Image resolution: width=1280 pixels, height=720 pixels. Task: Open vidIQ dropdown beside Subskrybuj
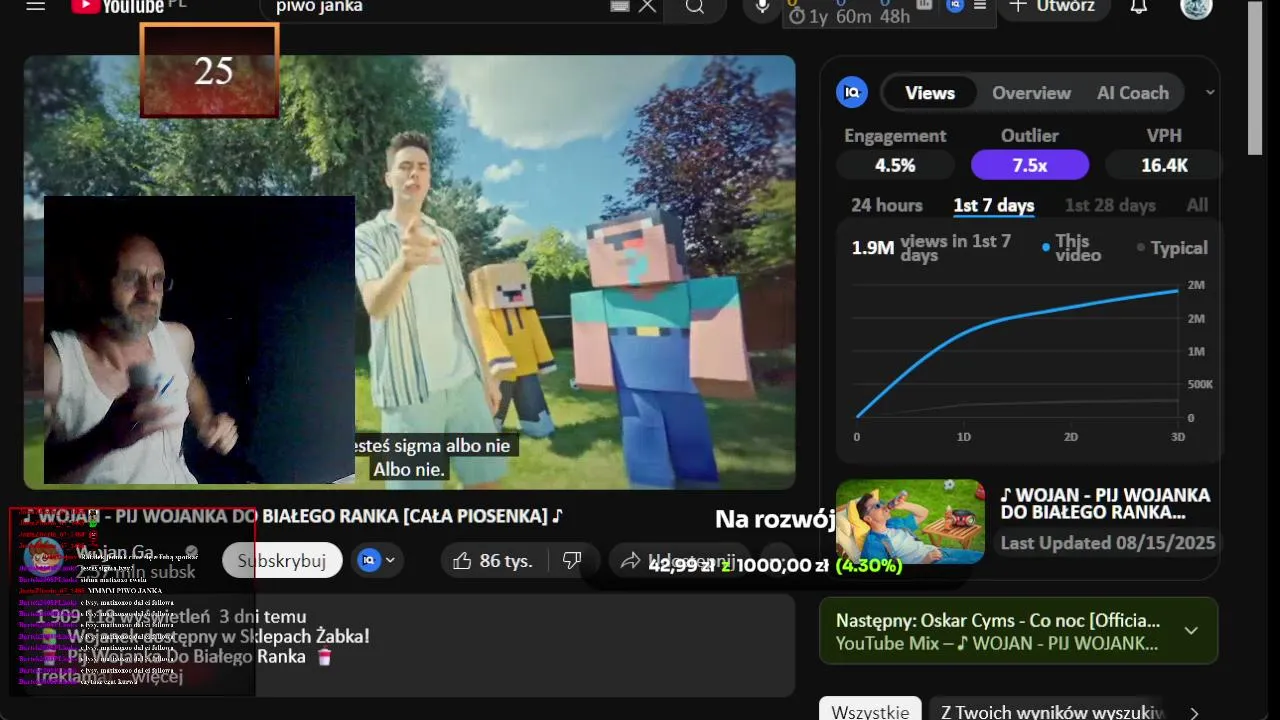[x=377, y=561]
